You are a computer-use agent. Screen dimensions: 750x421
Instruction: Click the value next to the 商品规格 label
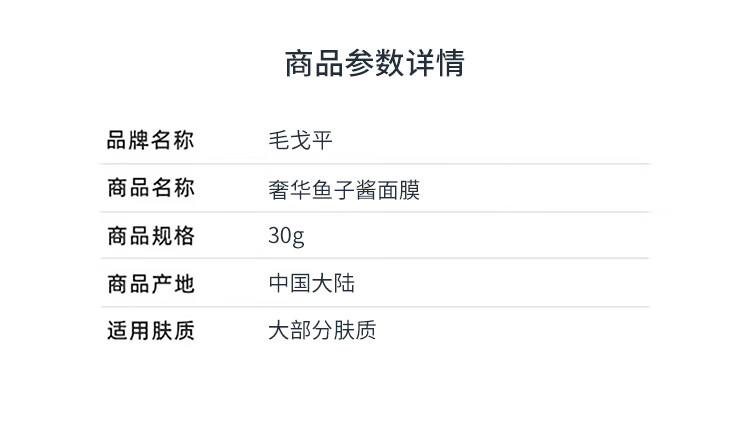pos(286,237)
